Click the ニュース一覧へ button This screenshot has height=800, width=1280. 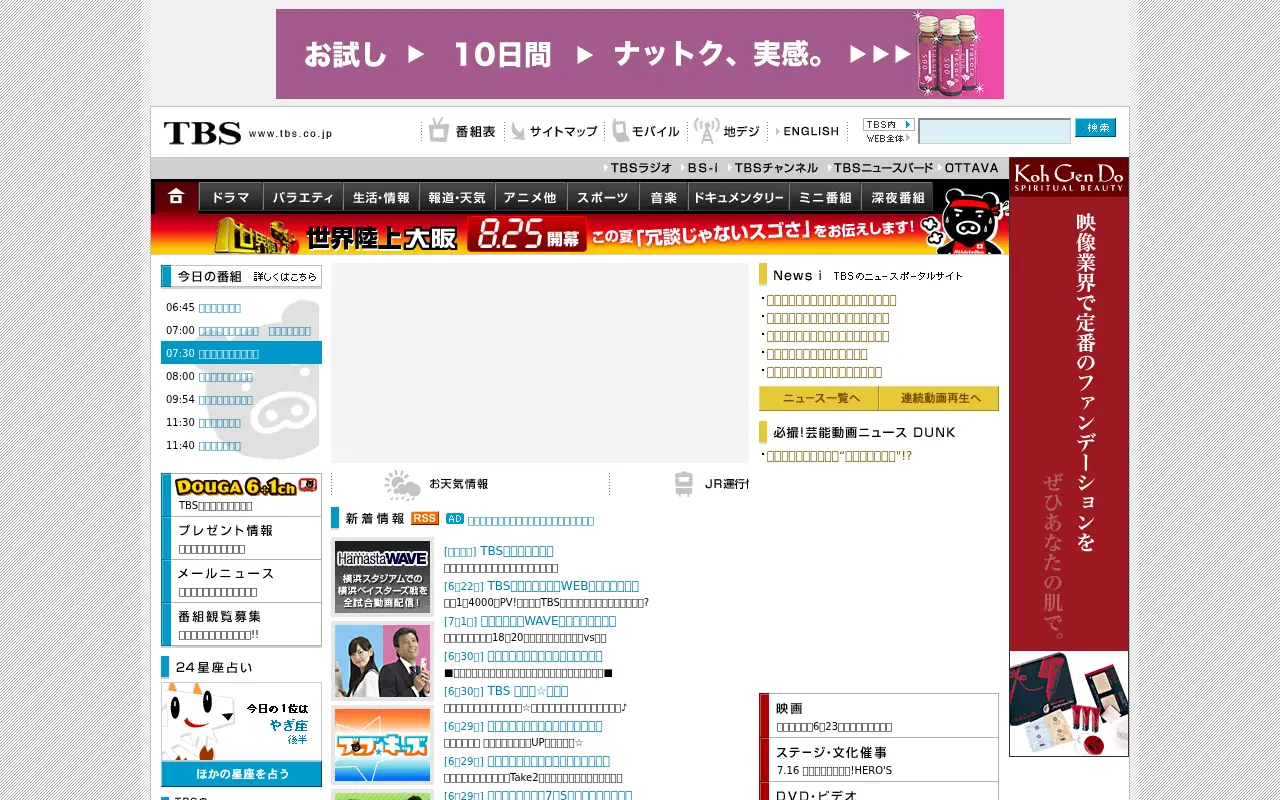click(819, 398)
